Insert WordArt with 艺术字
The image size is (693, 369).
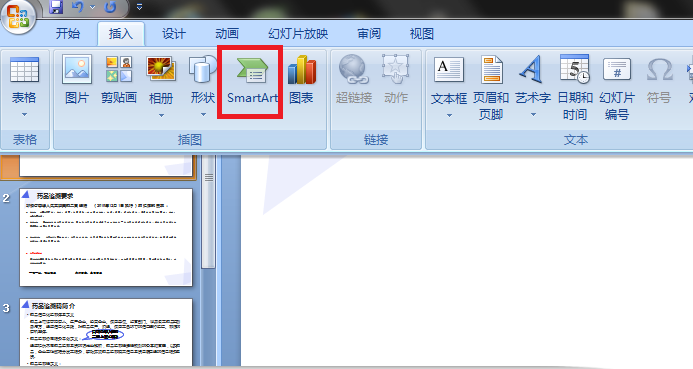(533, 80)
